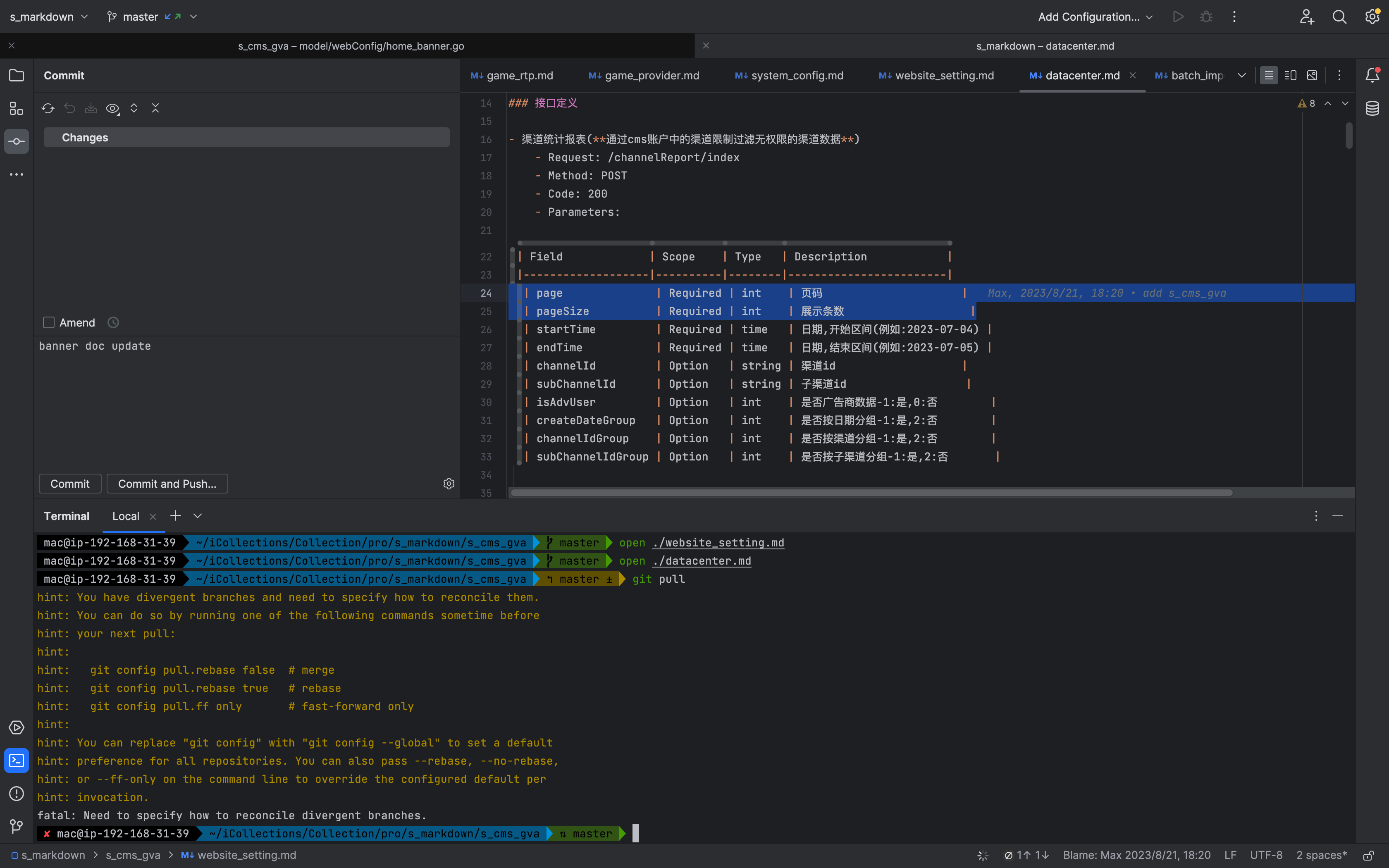Viewport: 1389px width, 868px height.
Task: Expand the terminal panel options menu
Action: point(1316,515)
